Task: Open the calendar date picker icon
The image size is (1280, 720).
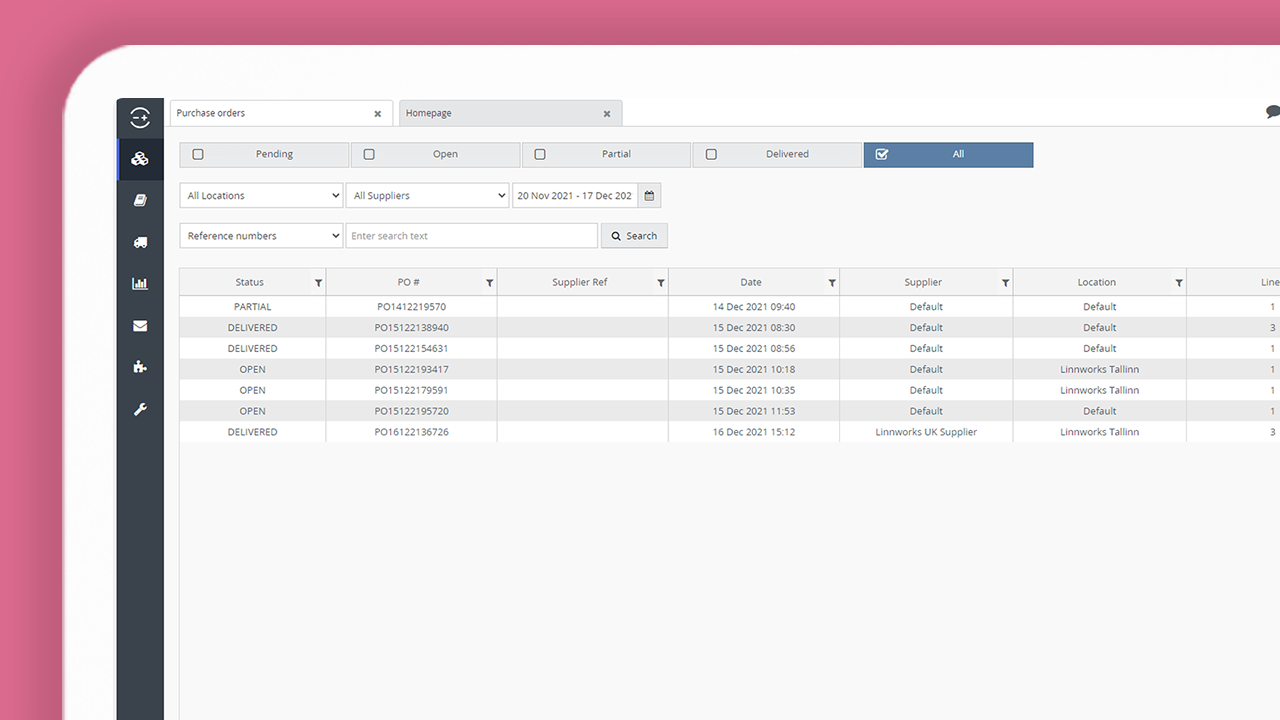Action: click(x=649, y=196)
